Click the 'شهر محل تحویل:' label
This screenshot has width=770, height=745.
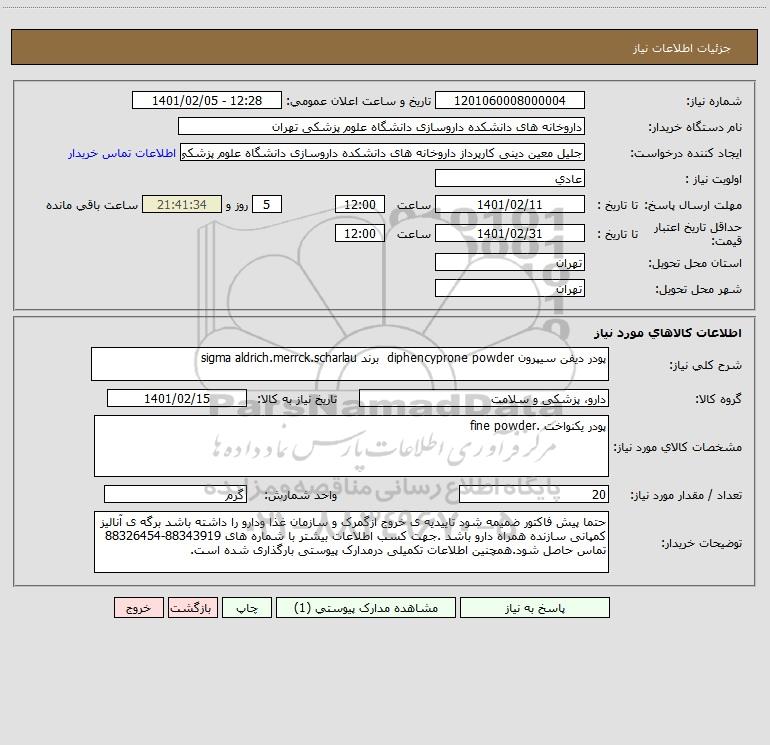[699, 289]
